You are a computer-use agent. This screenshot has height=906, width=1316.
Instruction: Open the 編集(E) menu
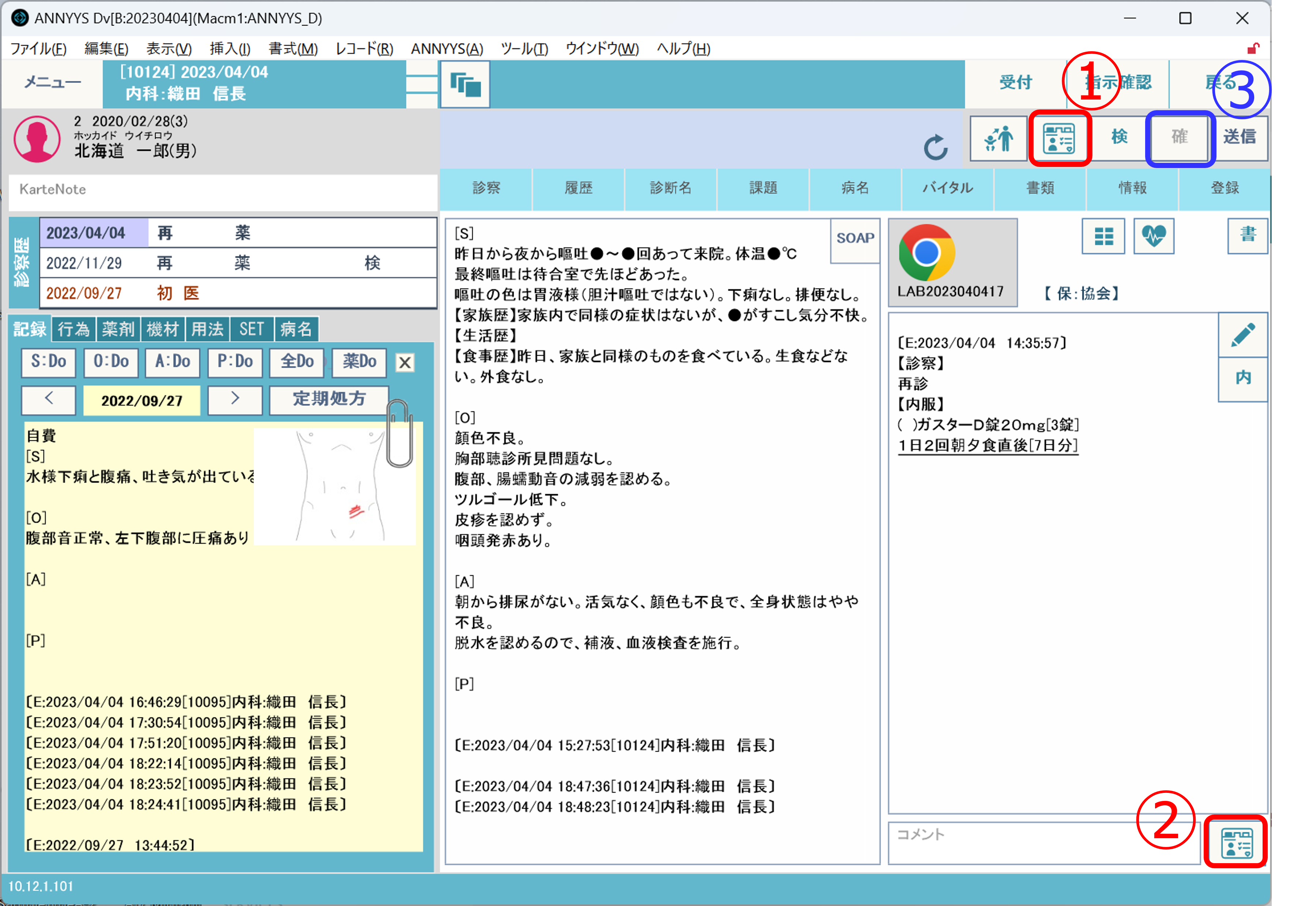tap(106, 49)
